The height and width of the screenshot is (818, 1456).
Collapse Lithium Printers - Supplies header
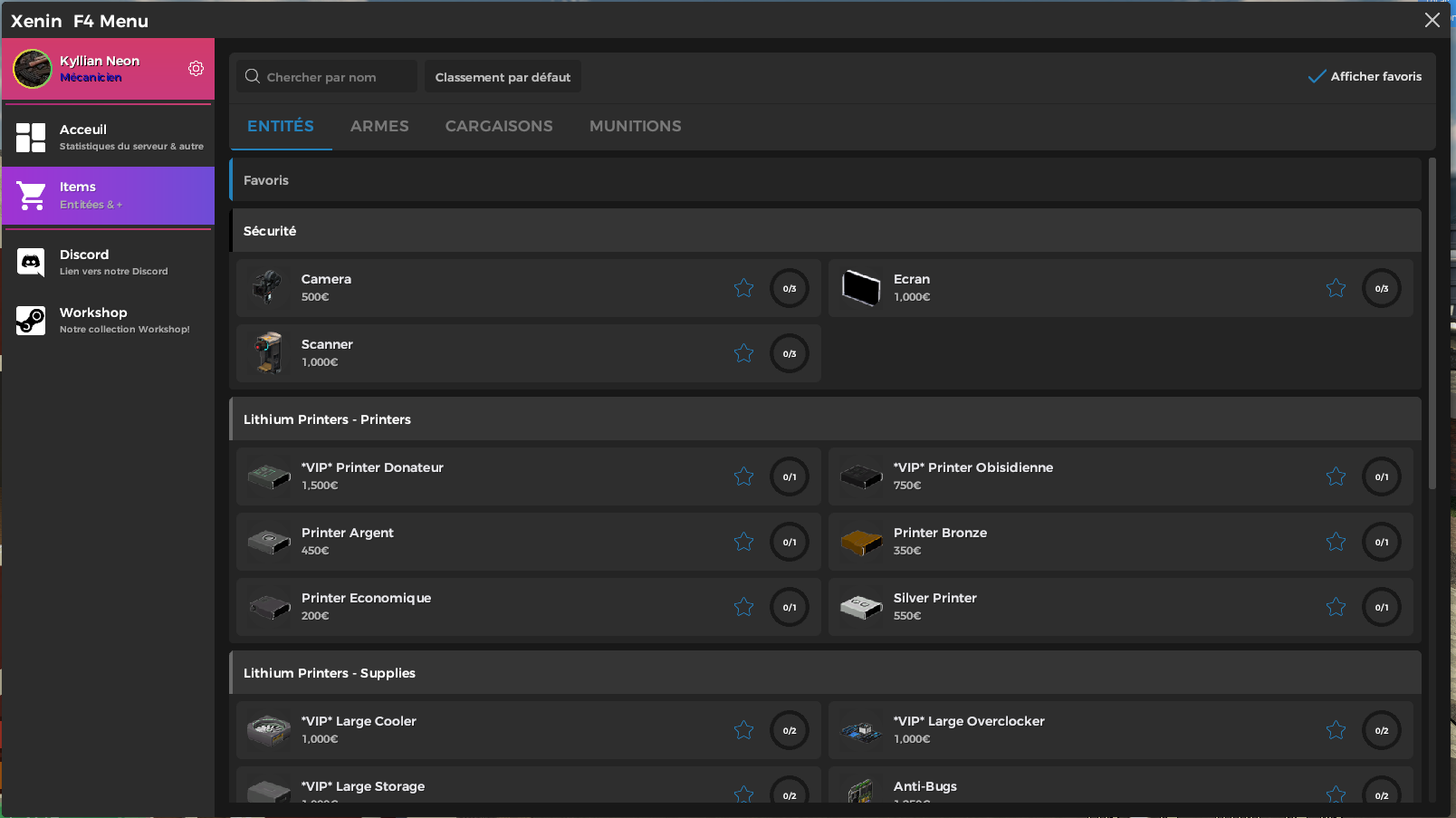825,672
